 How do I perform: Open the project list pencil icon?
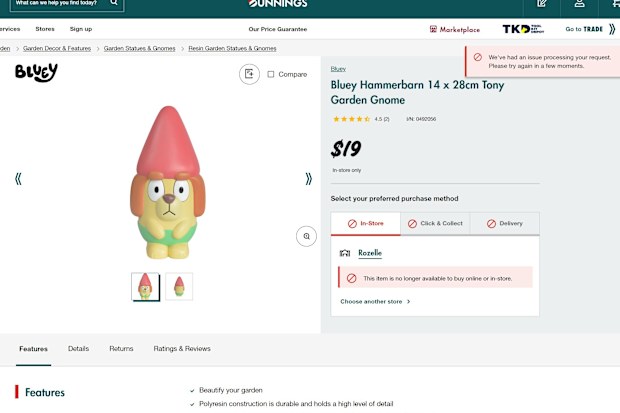tap(542, 4)
